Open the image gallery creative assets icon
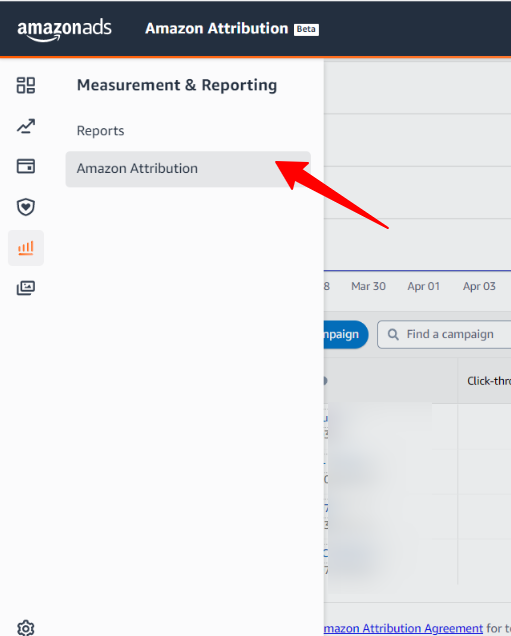Viewport: 511px width, 636px height. point(26,288)
